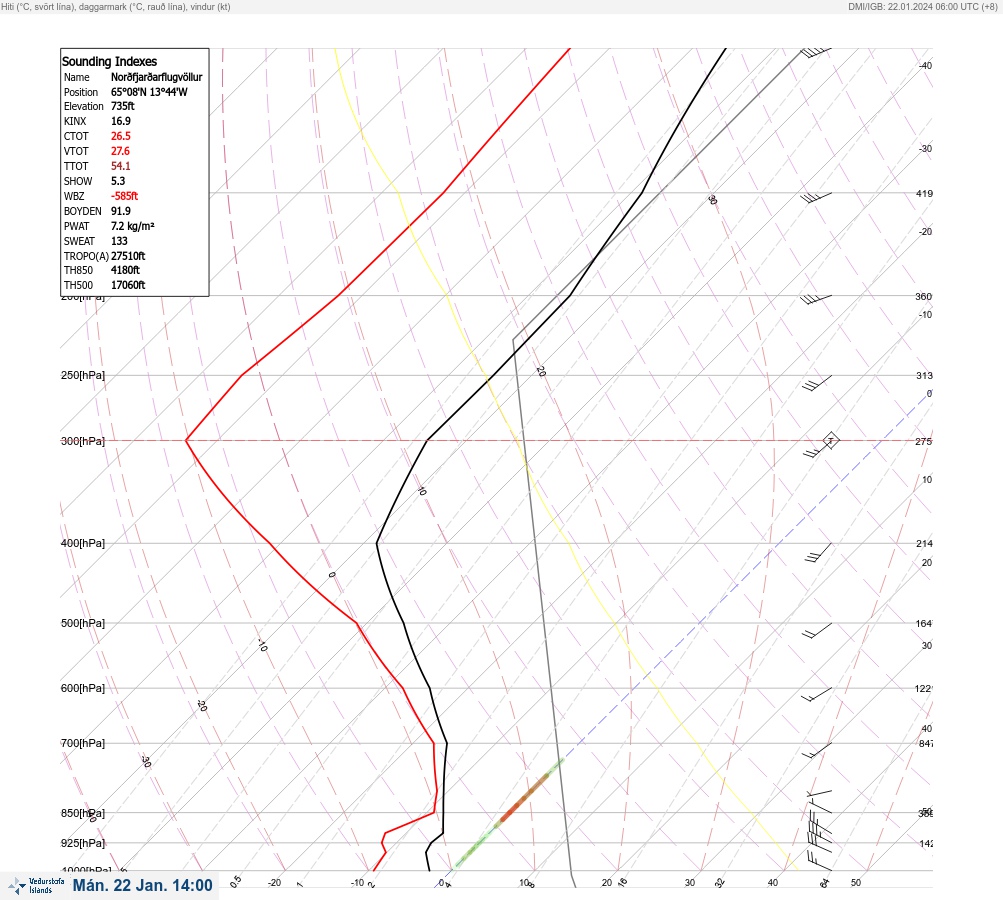Click the SHOW value 5.3

click(118, 181)
